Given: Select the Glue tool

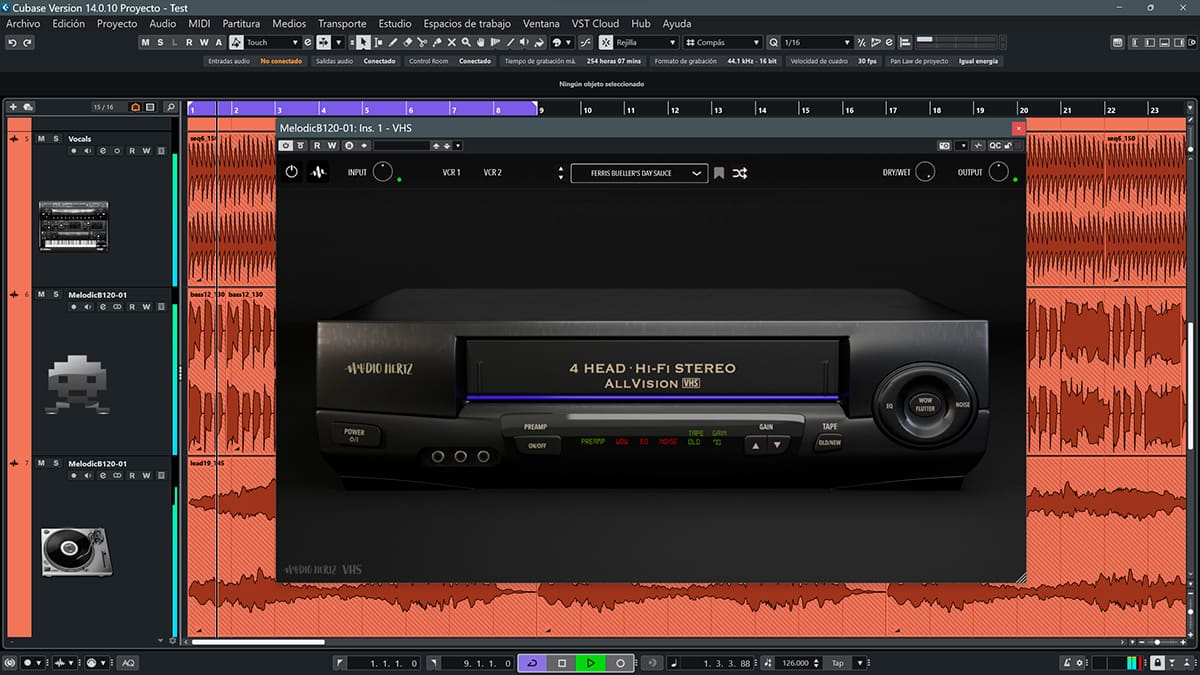Looking at the screenshot, I should (437, 43).
